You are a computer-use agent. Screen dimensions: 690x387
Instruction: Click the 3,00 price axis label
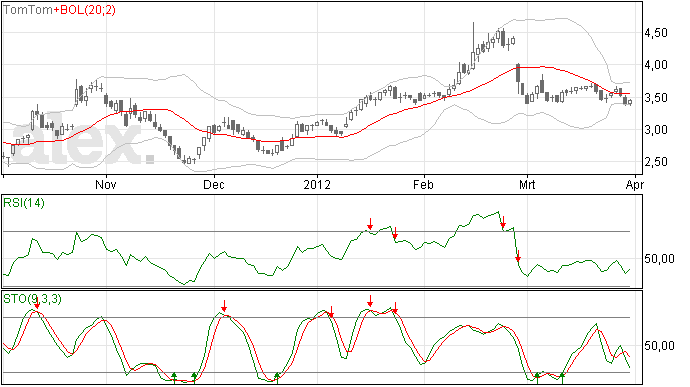click(x=656, y=130)
